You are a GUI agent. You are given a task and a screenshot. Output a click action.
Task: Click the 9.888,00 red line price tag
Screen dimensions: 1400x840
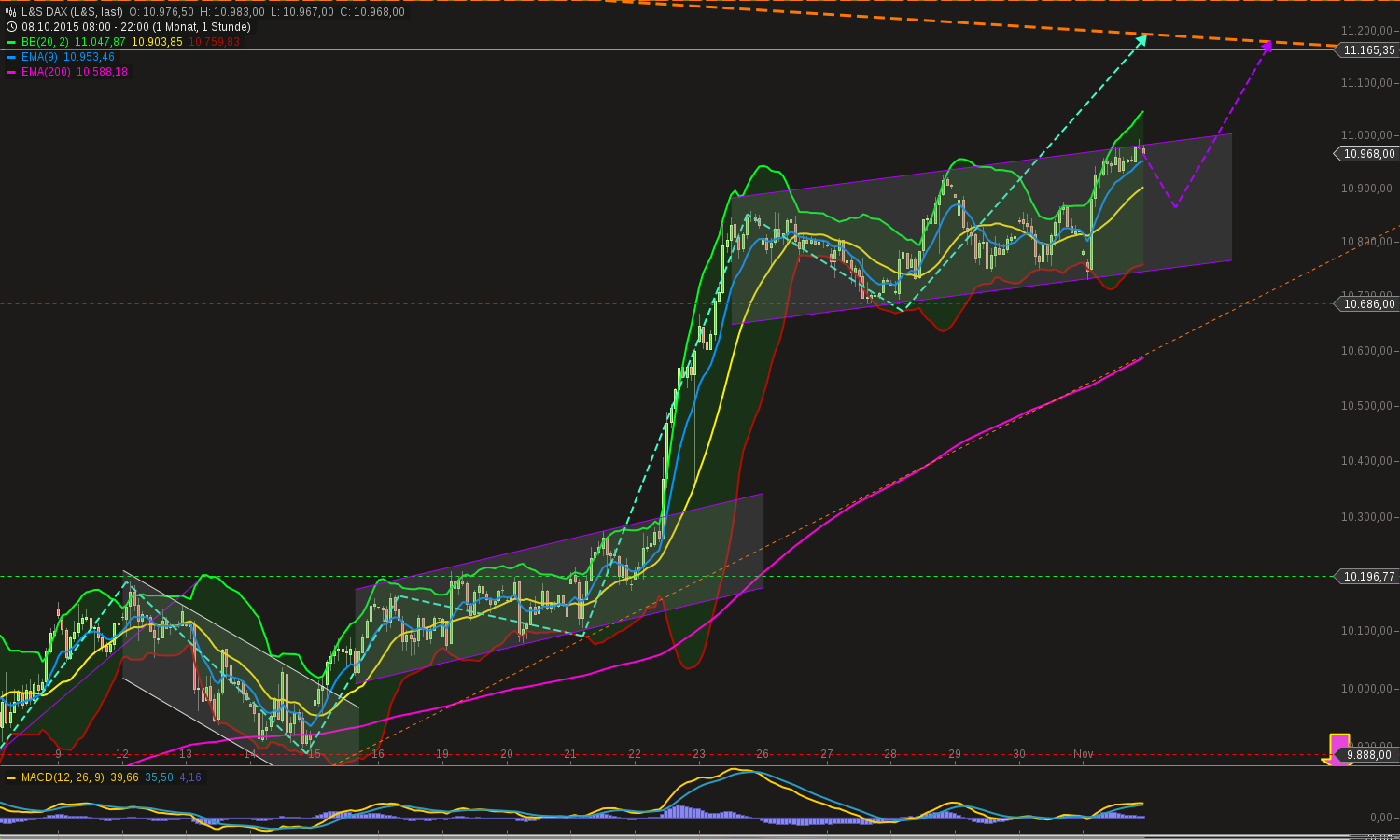(1368, 755)
